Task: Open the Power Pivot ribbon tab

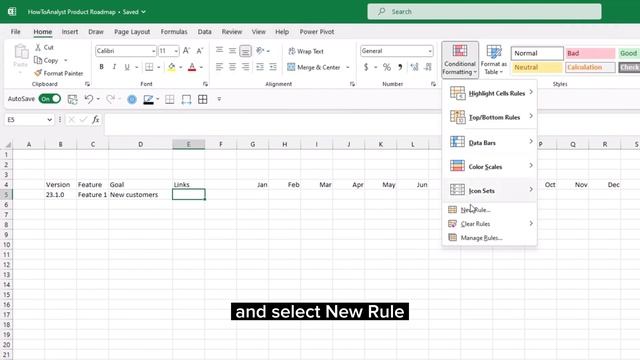Action: [317, 32]
